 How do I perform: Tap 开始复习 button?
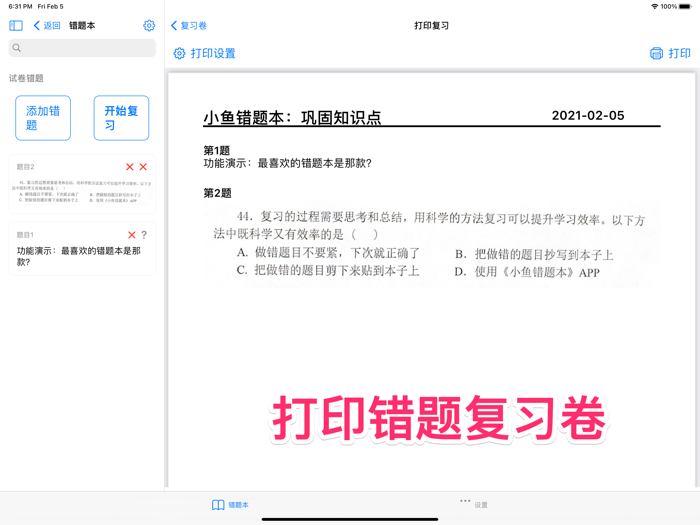121,118
